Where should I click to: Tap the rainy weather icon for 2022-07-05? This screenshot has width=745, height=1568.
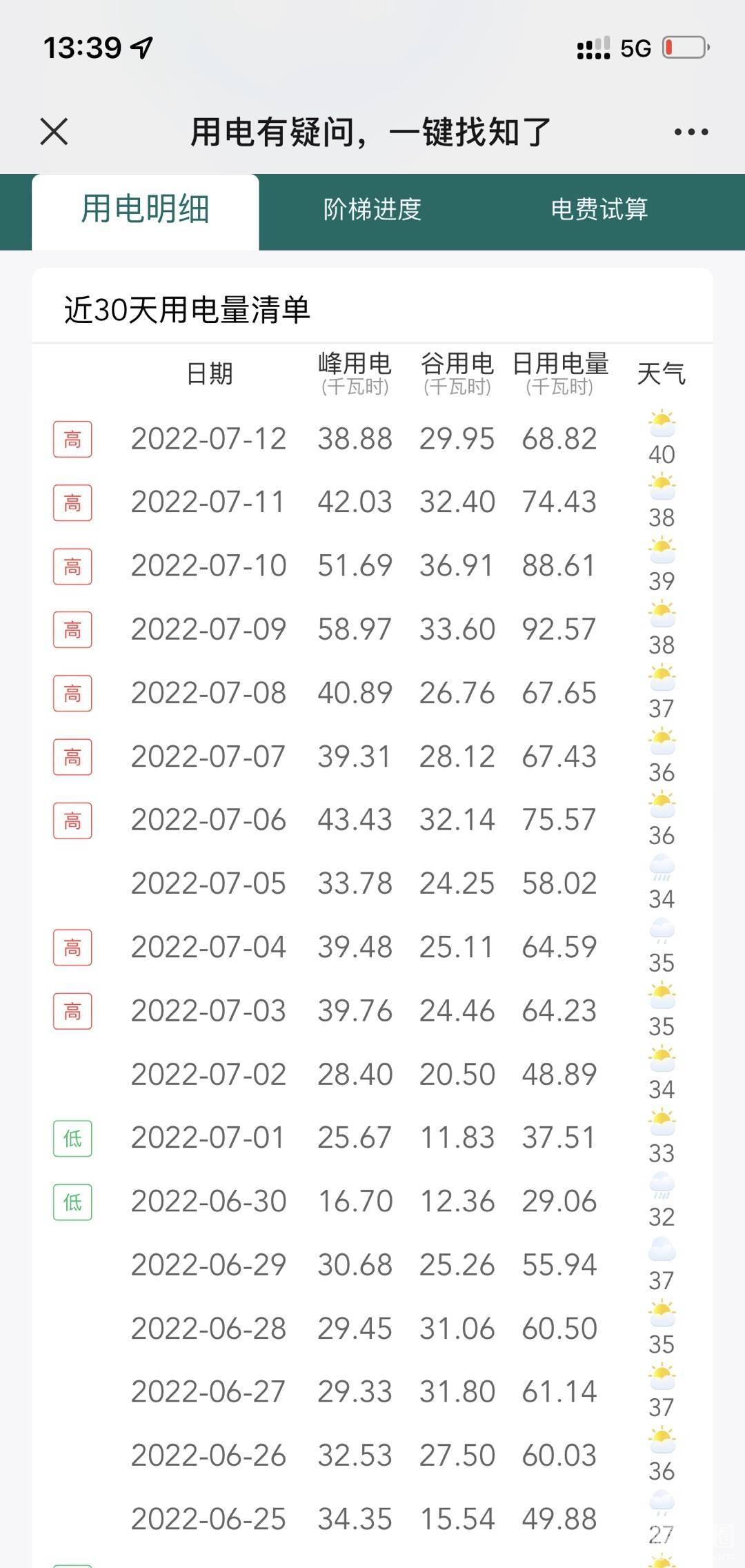coord(662,868)
